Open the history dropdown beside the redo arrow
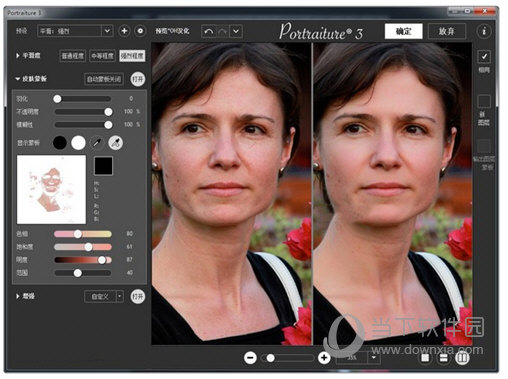 236,31
